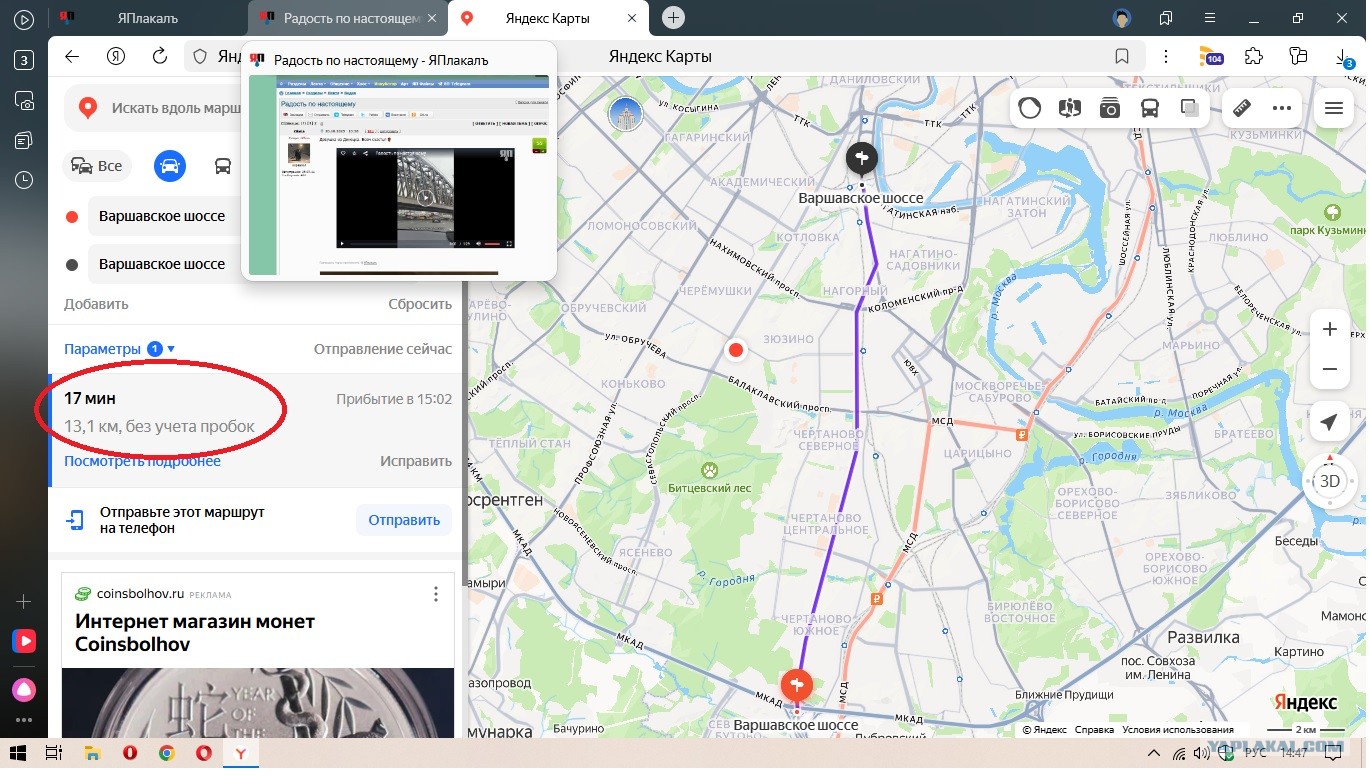The image size is (1370, 776).
Task: Open the three-dot menu in address bar
Action: (1165, 56)
